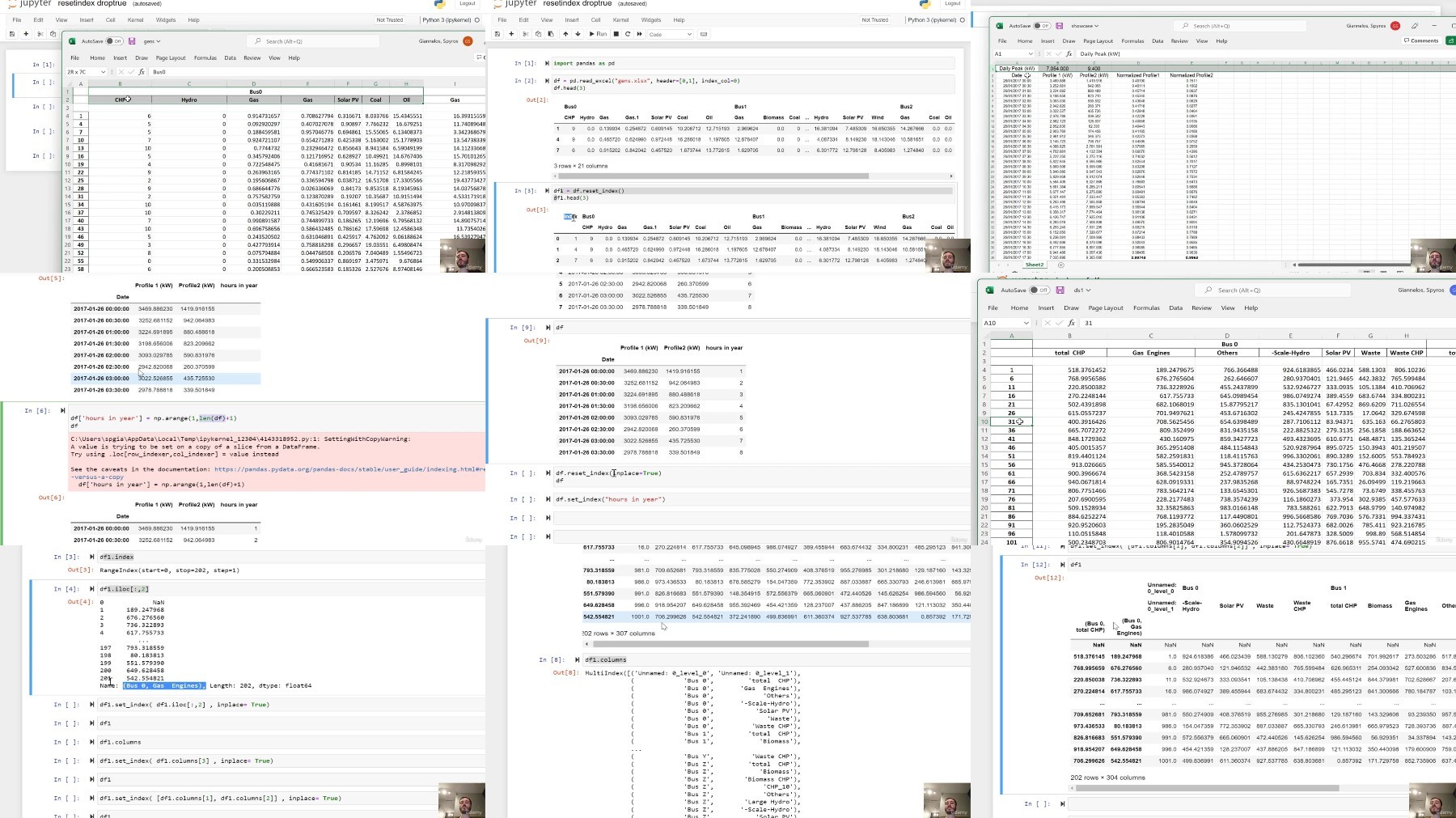Toggle AutoSave switch in ds1 Excel window
Viewport: 1456px width, 818px height.
1039,290
